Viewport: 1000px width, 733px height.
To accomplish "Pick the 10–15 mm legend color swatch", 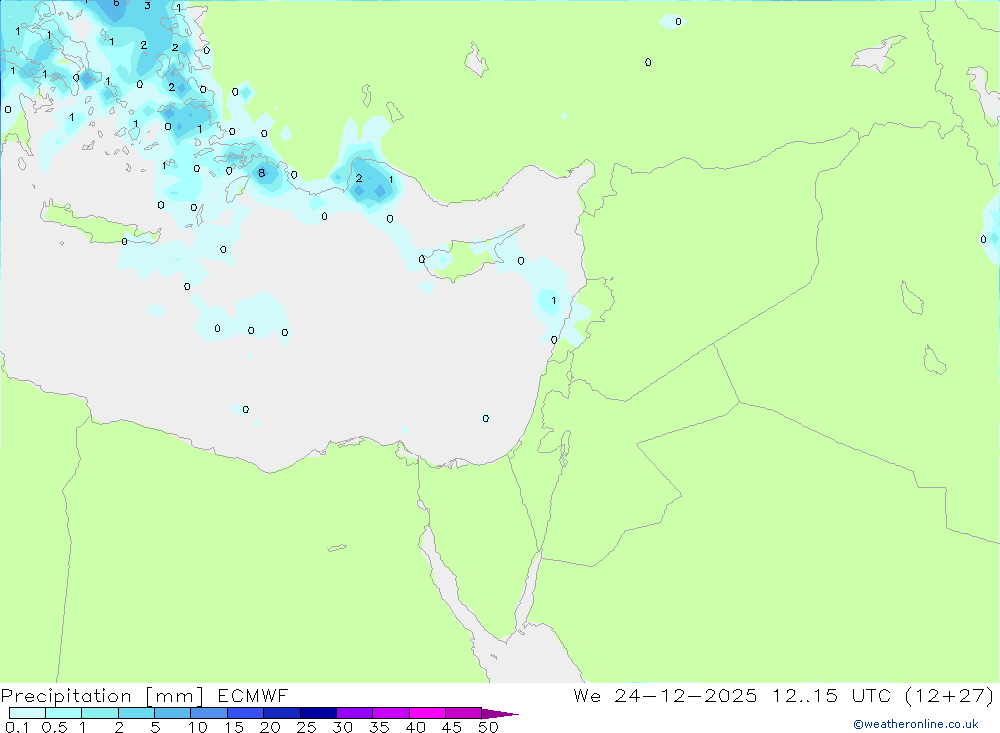I will tap(209, 713).
